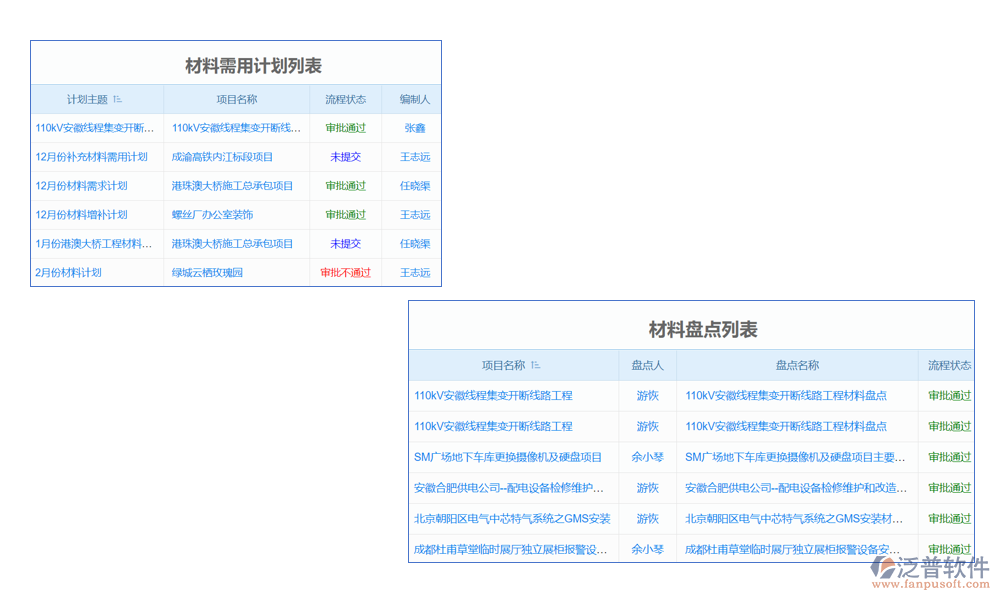The image size is (1000, 600).
Task: Open the 12月份补充材料需用计划 plan
Action: click(x=91, y=157)
